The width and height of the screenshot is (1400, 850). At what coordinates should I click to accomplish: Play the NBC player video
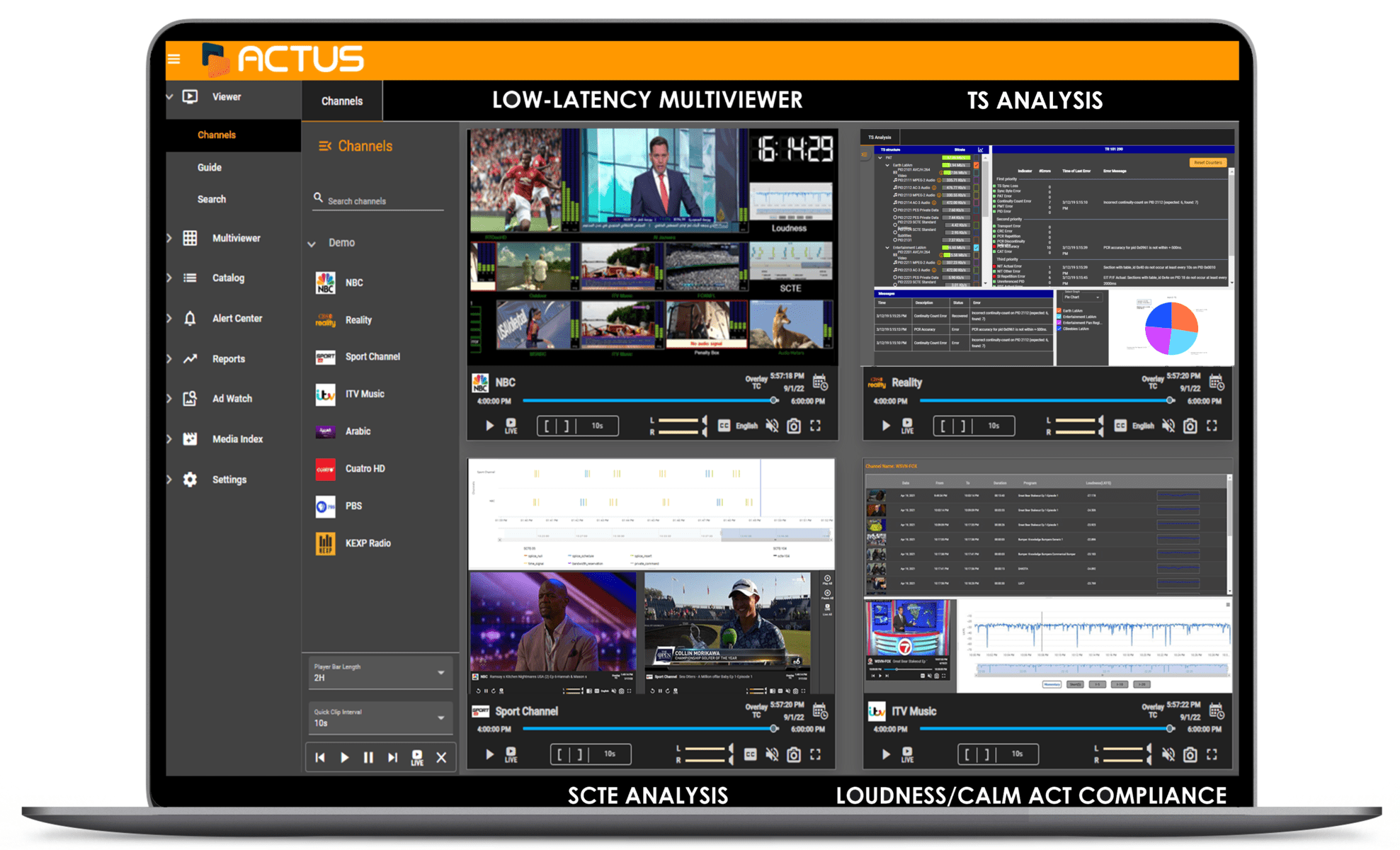pyautogui.click(x=489, y=426)
